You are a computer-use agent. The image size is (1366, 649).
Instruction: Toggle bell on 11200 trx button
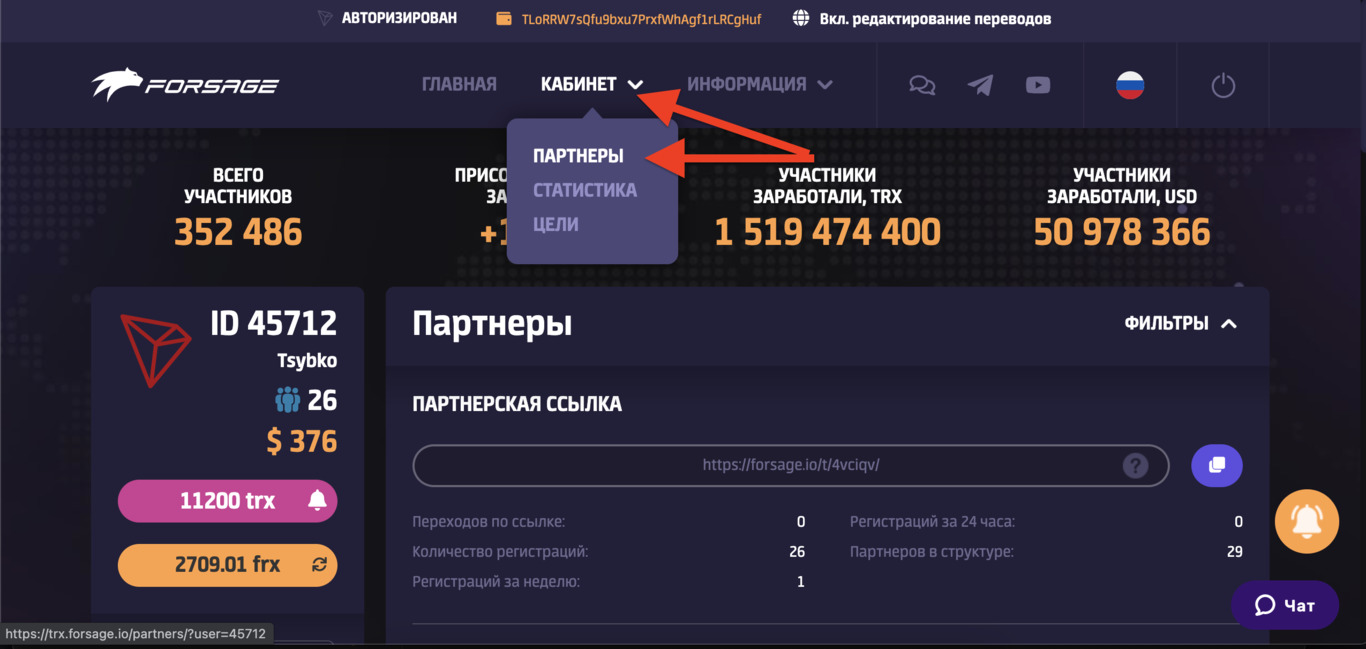[317, 501]
